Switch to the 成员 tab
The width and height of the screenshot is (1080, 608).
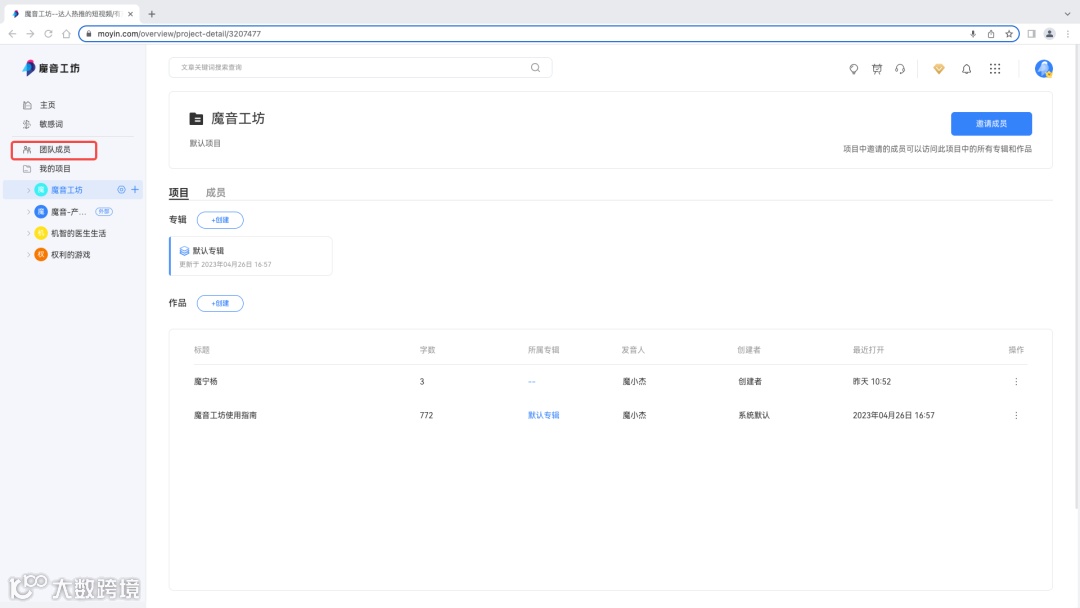[216, 193]
